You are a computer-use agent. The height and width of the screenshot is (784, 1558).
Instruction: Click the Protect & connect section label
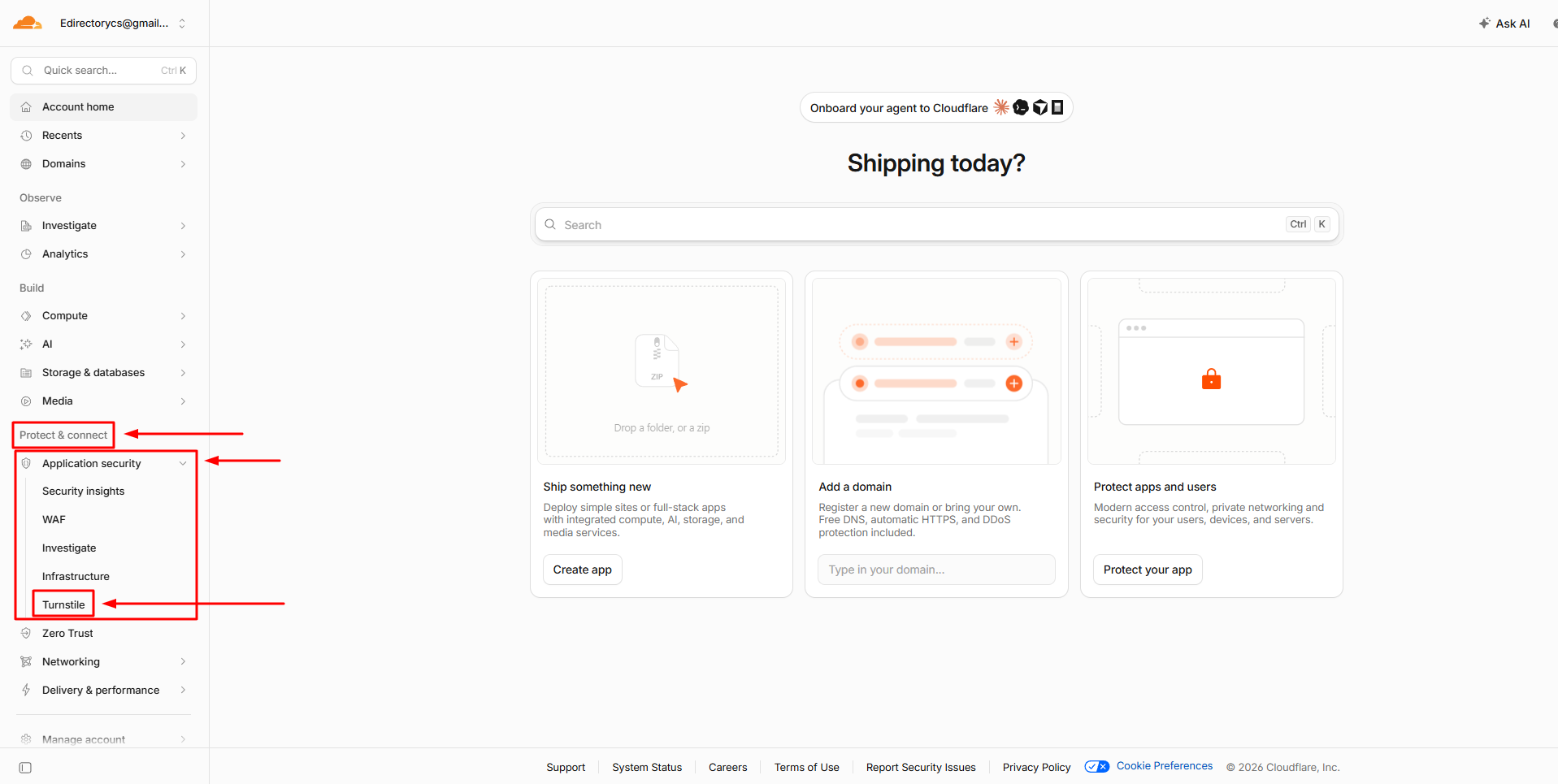[63, 435]
